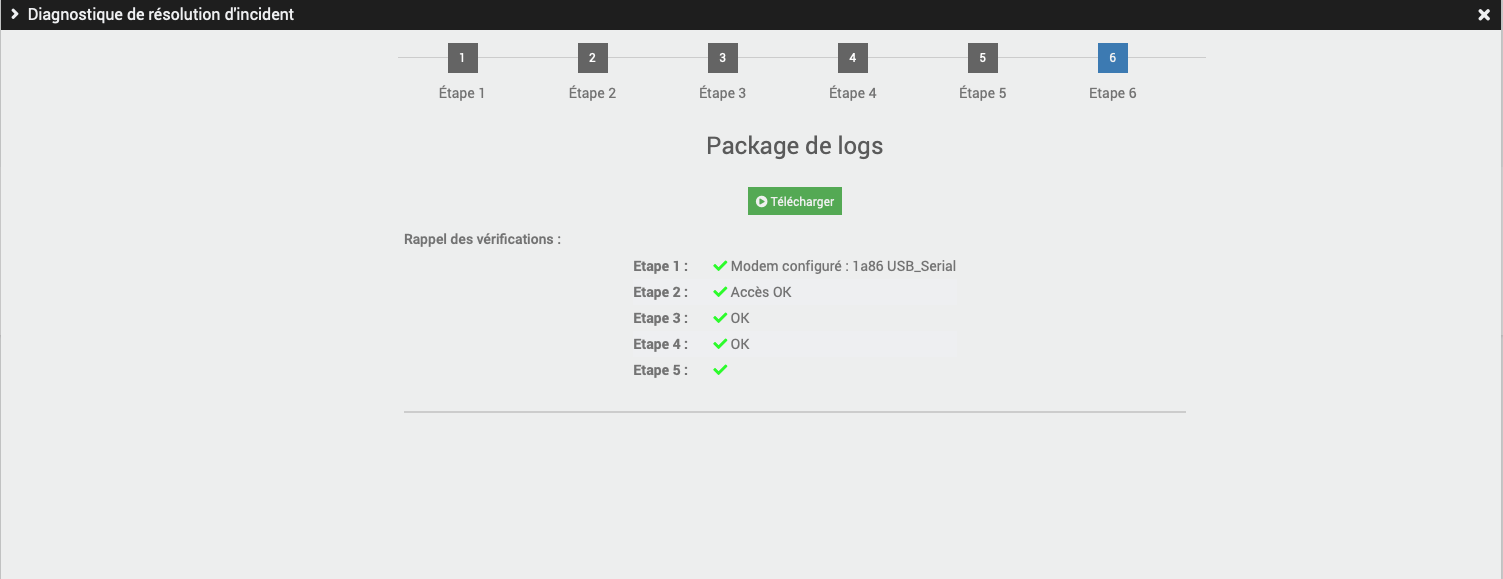Image resolution: width=1503 pixels, height=579 pixels.
Task: Click green checkmark beside Etape 1 result
Action: pyautogui.click(x=719, y=266)
